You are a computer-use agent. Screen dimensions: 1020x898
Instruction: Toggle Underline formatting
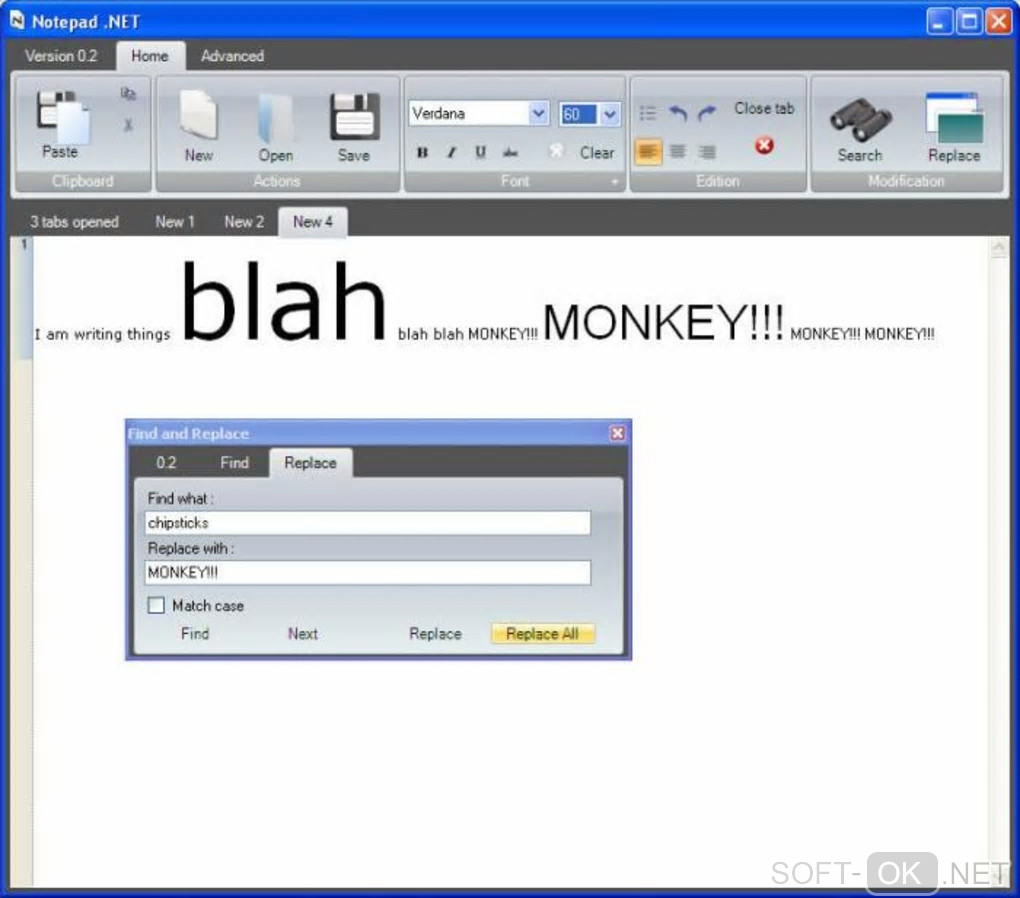tap(480, 152)
